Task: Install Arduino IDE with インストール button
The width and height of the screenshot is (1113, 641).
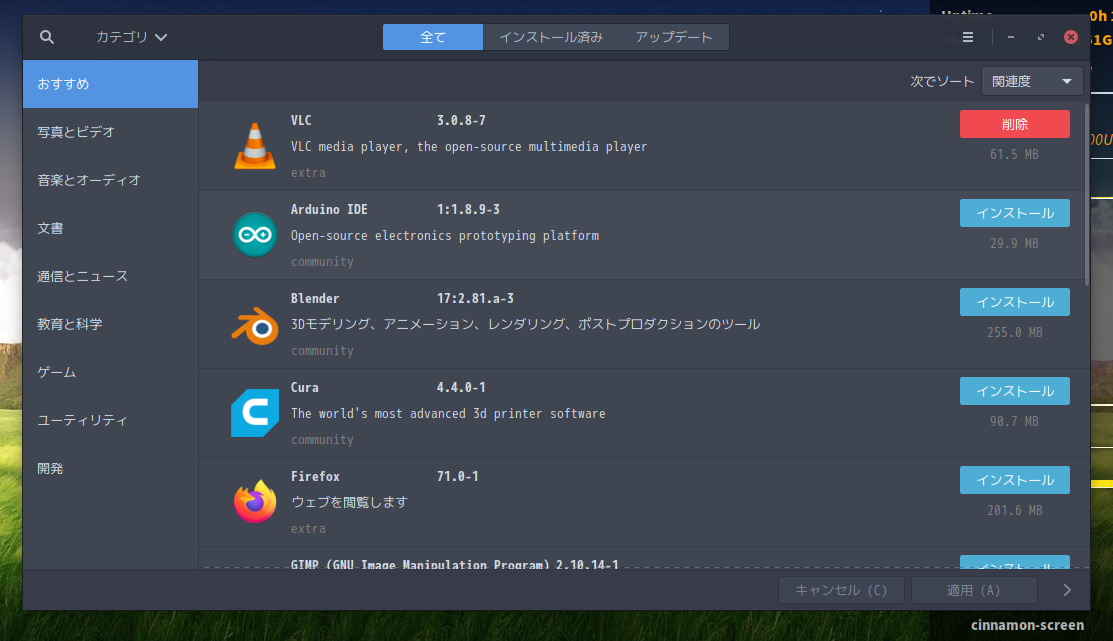Action: [x=1014, y=213]
